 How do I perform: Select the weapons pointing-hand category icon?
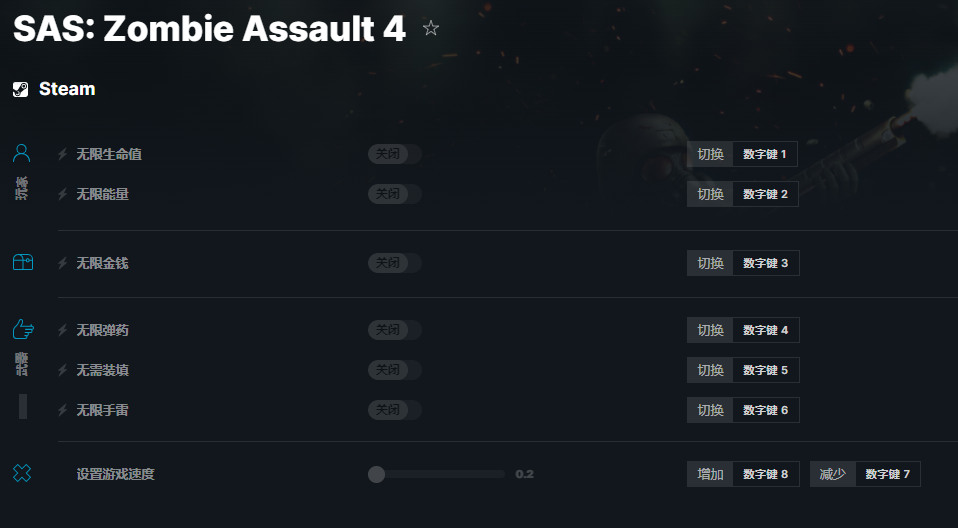pos(22,329)
